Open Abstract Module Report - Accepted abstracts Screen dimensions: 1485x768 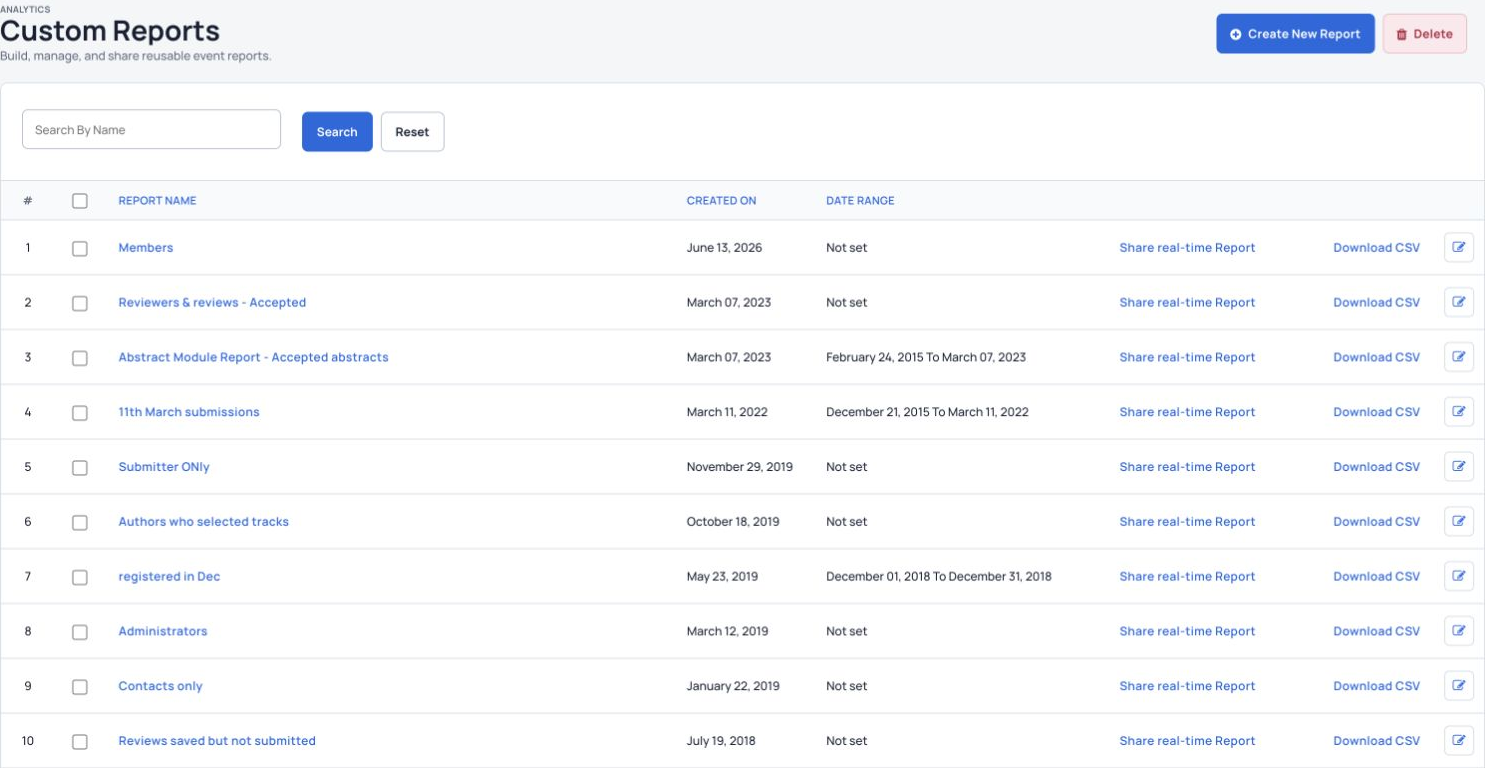click(x=253, y=357)
